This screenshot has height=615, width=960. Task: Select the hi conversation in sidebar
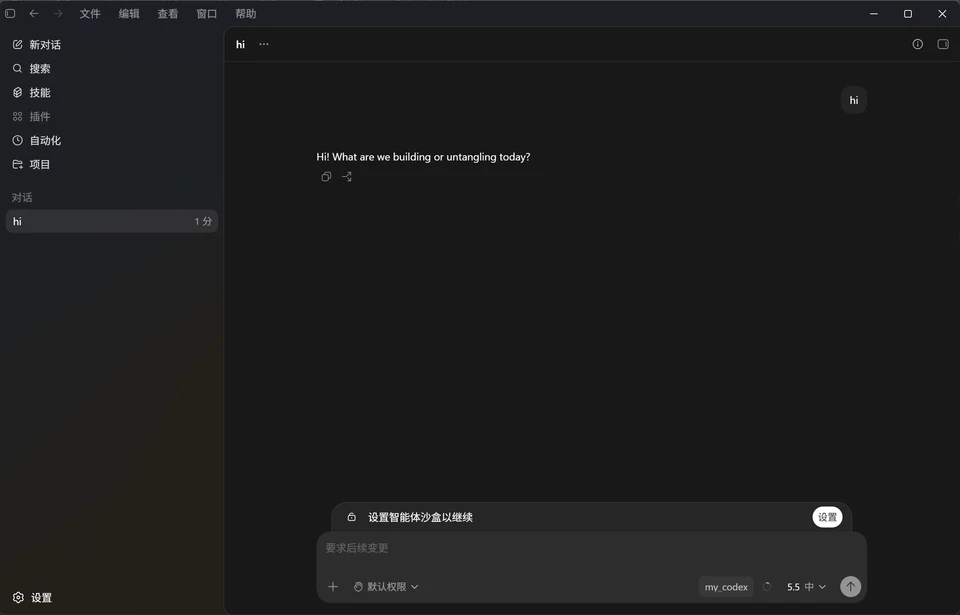tap(111, 221)
